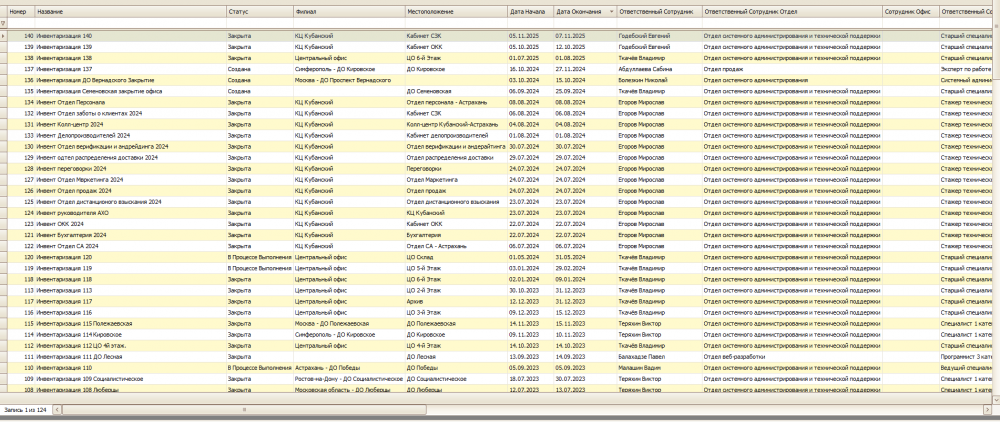This screenshot has height=422, width=1000.
Task: Click the row selector for row 120
Action: point(3,257)
